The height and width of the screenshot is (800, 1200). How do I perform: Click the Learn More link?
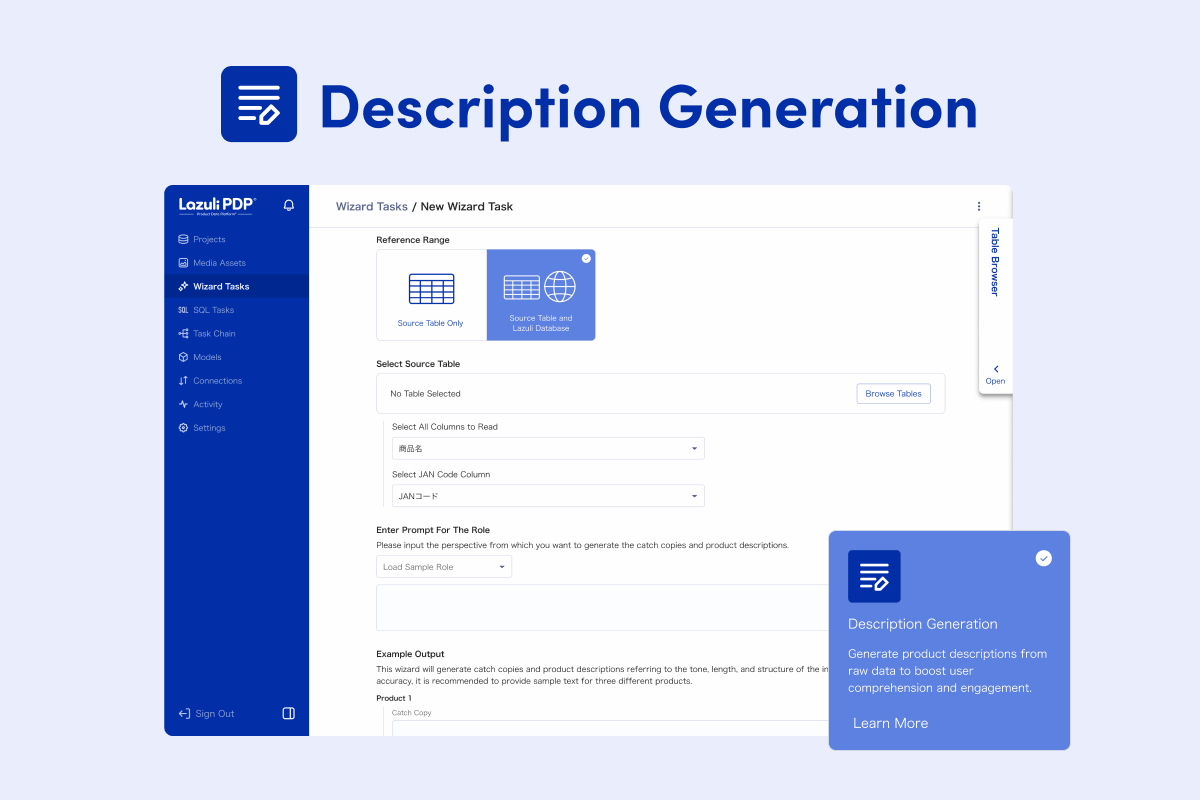[890, 723]
